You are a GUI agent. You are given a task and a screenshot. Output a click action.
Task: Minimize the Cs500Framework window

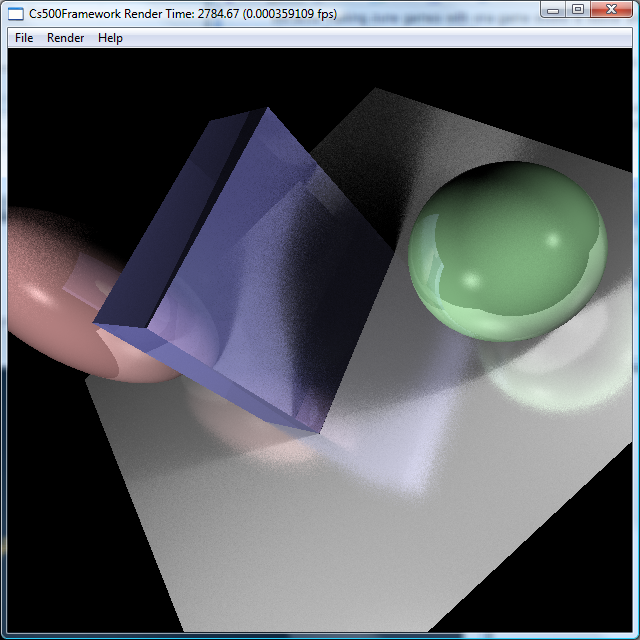point(555,9)
